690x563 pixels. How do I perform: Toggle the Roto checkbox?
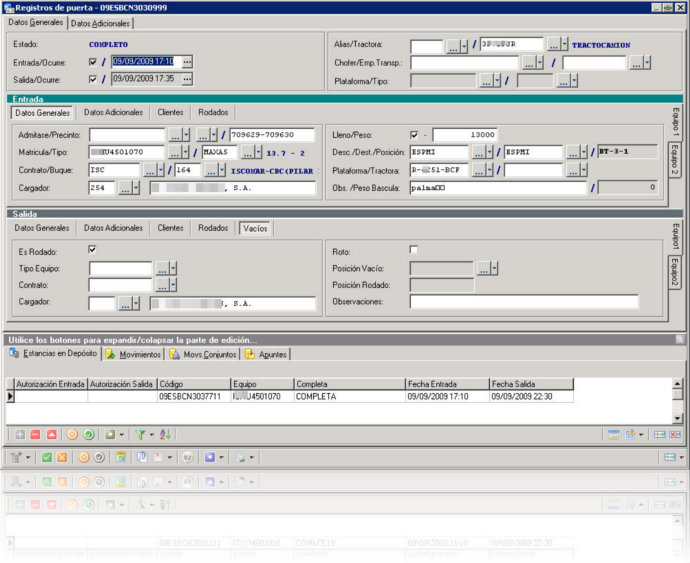point(413,250)
